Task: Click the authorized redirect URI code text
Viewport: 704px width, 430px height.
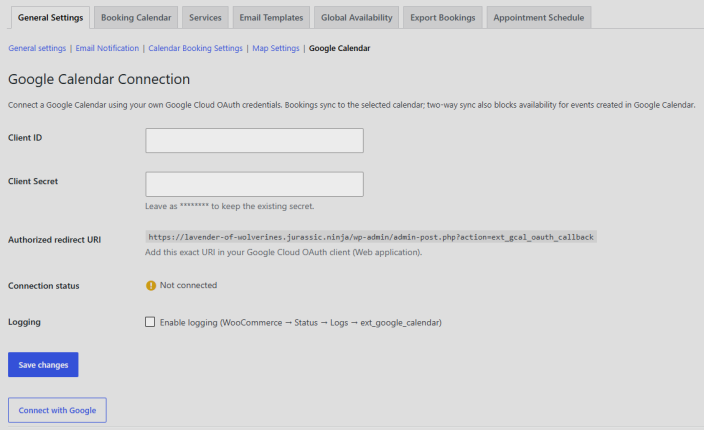Action: coord(371,237)
